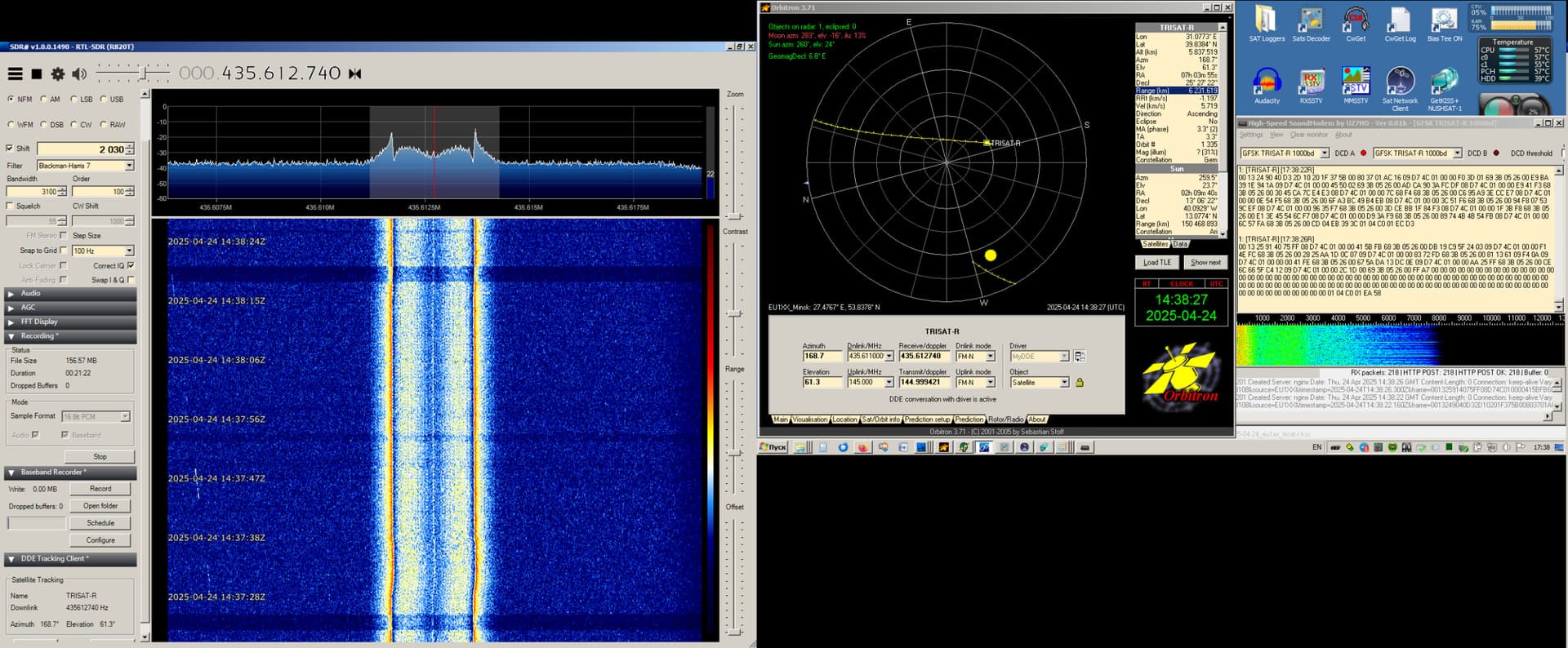Click the Baseband Recorder Record button
The width and height of the screenshot is (1568, 648).
(100, 489)
